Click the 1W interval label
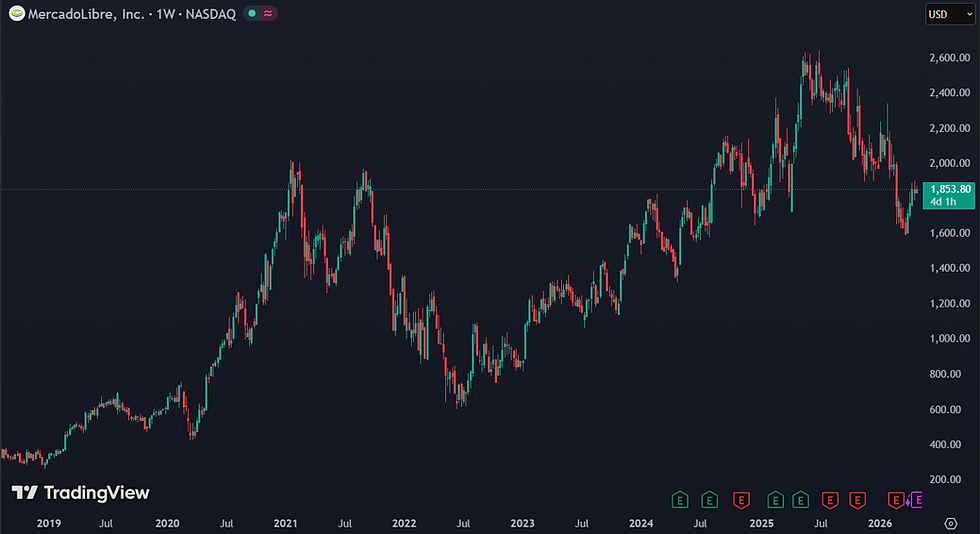The height and width of the screenshot is (534, 980). pyautogui.click(x=166, y=14)
